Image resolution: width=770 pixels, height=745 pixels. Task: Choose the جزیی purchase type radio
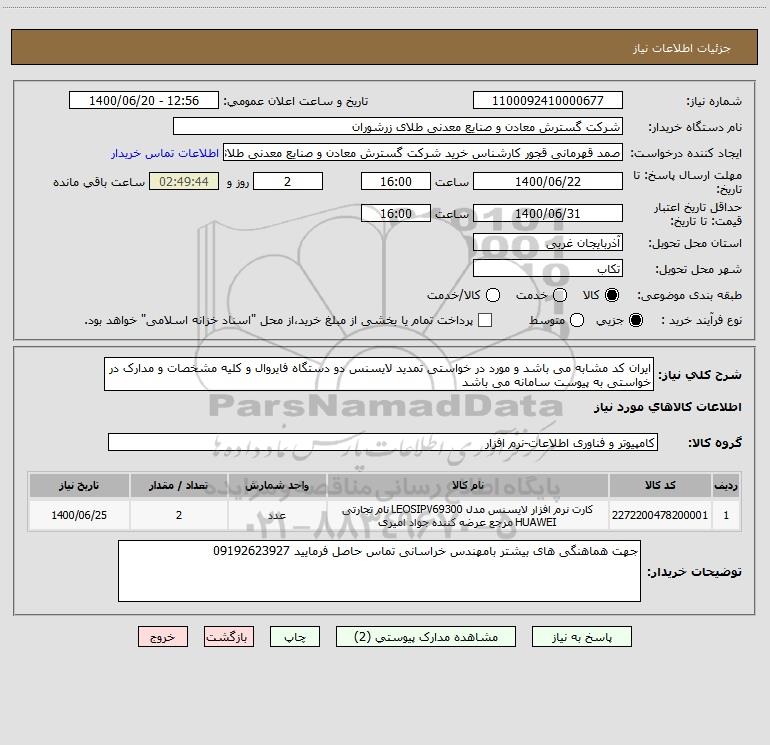[x=636, y=320]
